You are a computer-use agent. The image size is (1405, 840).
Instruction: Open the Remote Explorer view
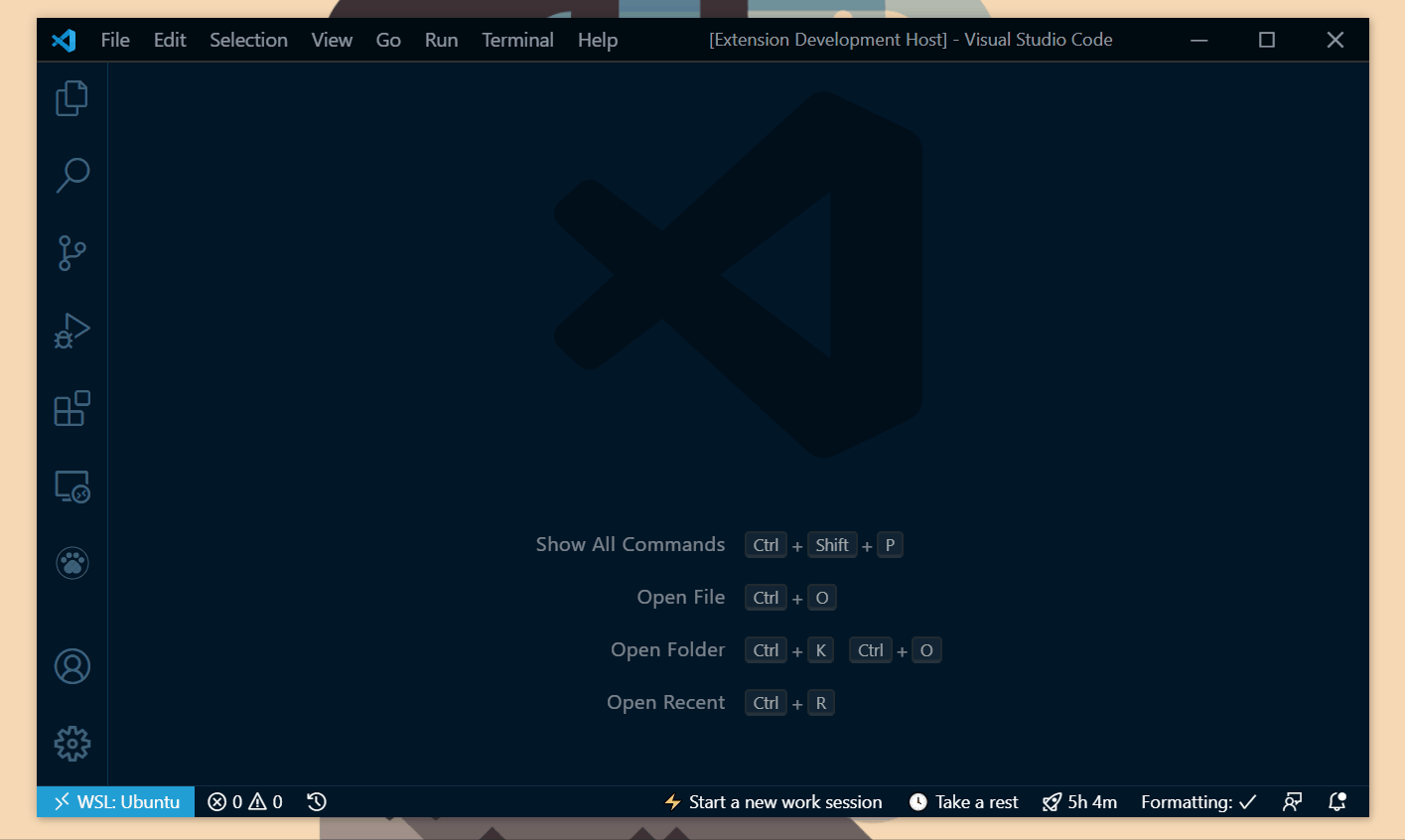[71, 487]
